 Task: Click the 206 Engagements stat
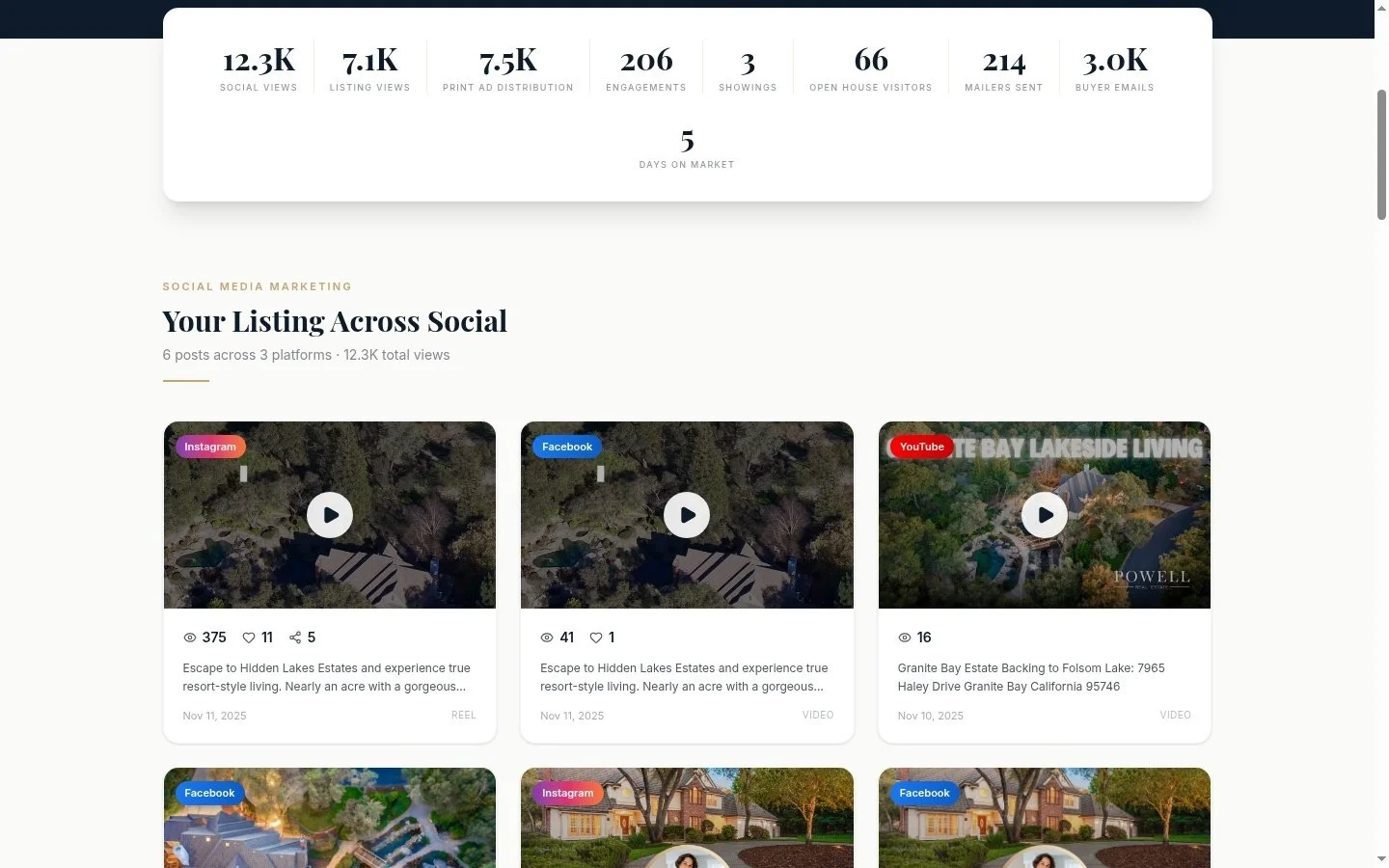click(646, 68)
